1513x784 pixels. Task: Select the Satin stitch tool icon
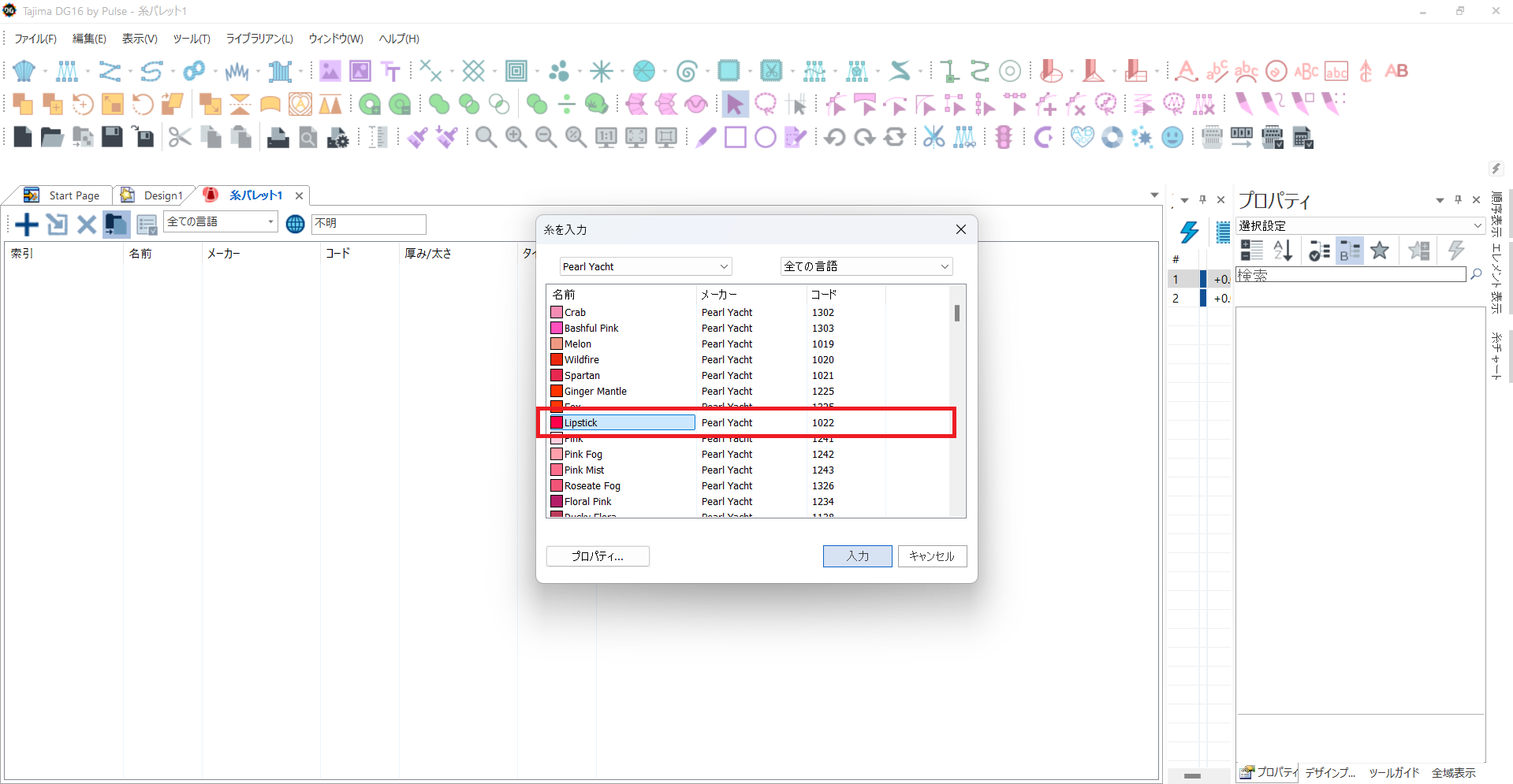[24, 71]
